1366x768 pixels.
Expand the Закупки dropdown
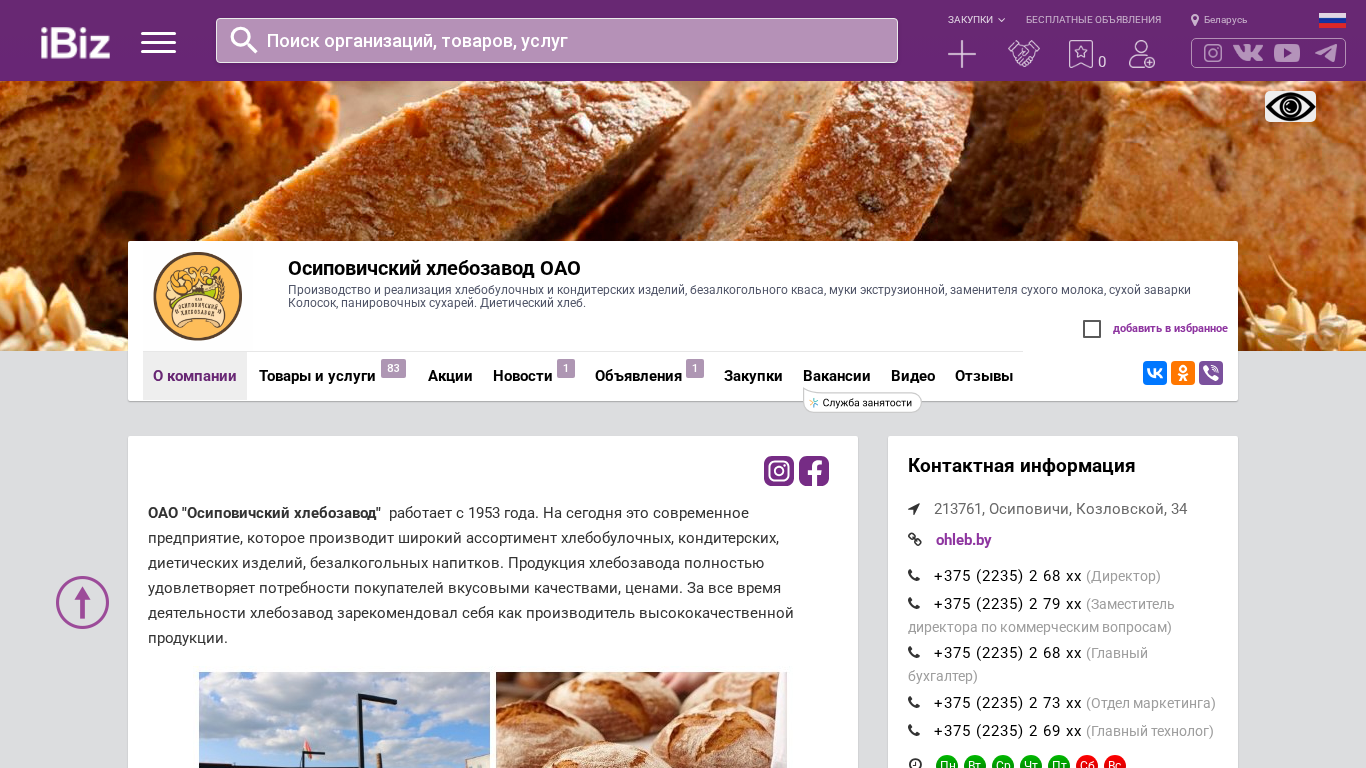976,20
